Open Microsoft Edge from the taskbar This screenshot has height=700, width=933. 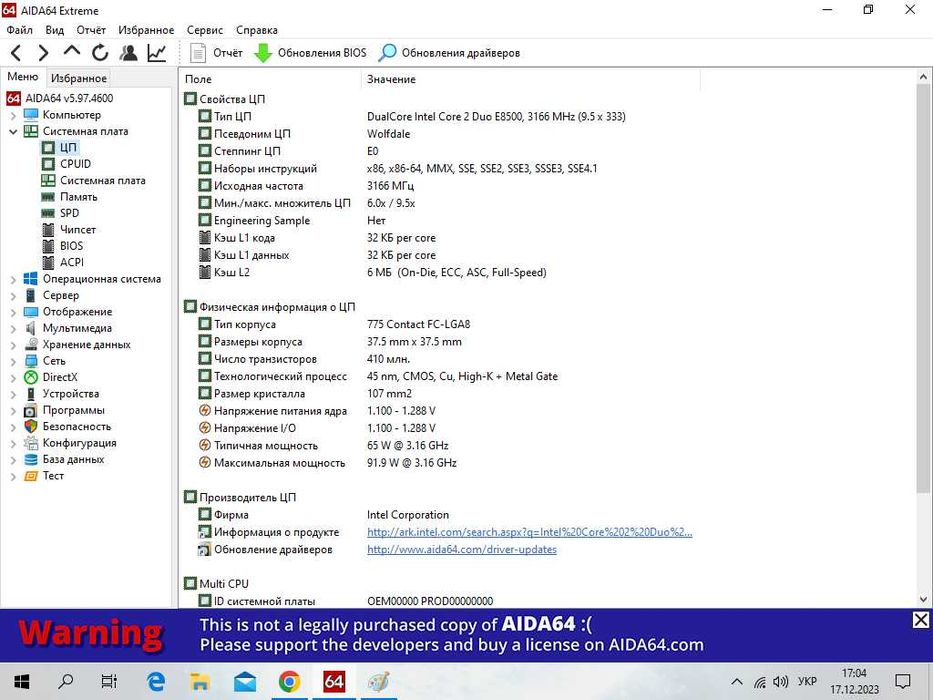pos(156,682)
